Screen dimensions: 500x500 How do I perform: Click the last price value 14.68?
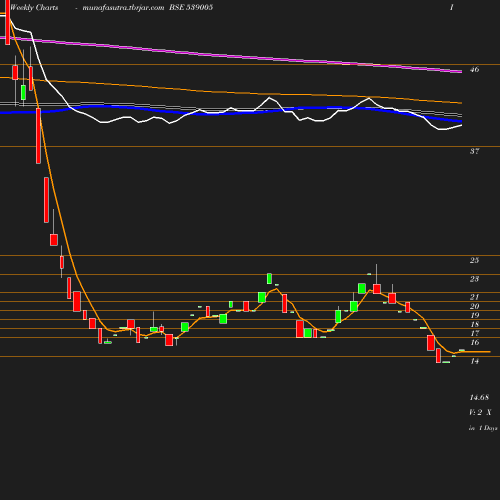[479, 397]
